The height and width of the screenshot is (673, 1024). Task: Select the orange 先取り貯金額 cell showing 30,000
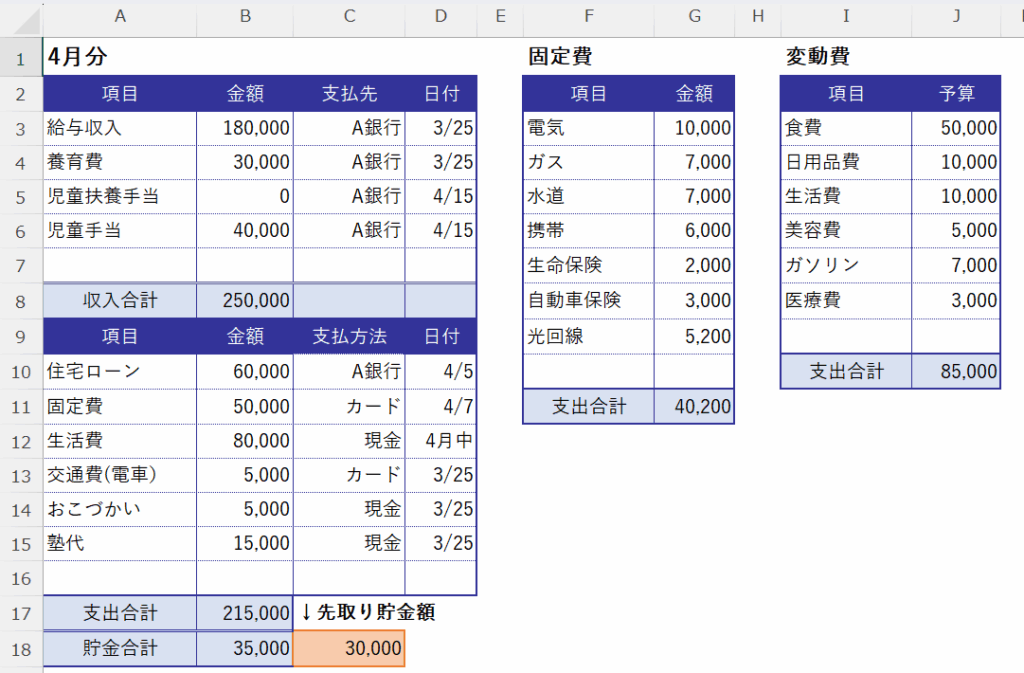[349, 649]
